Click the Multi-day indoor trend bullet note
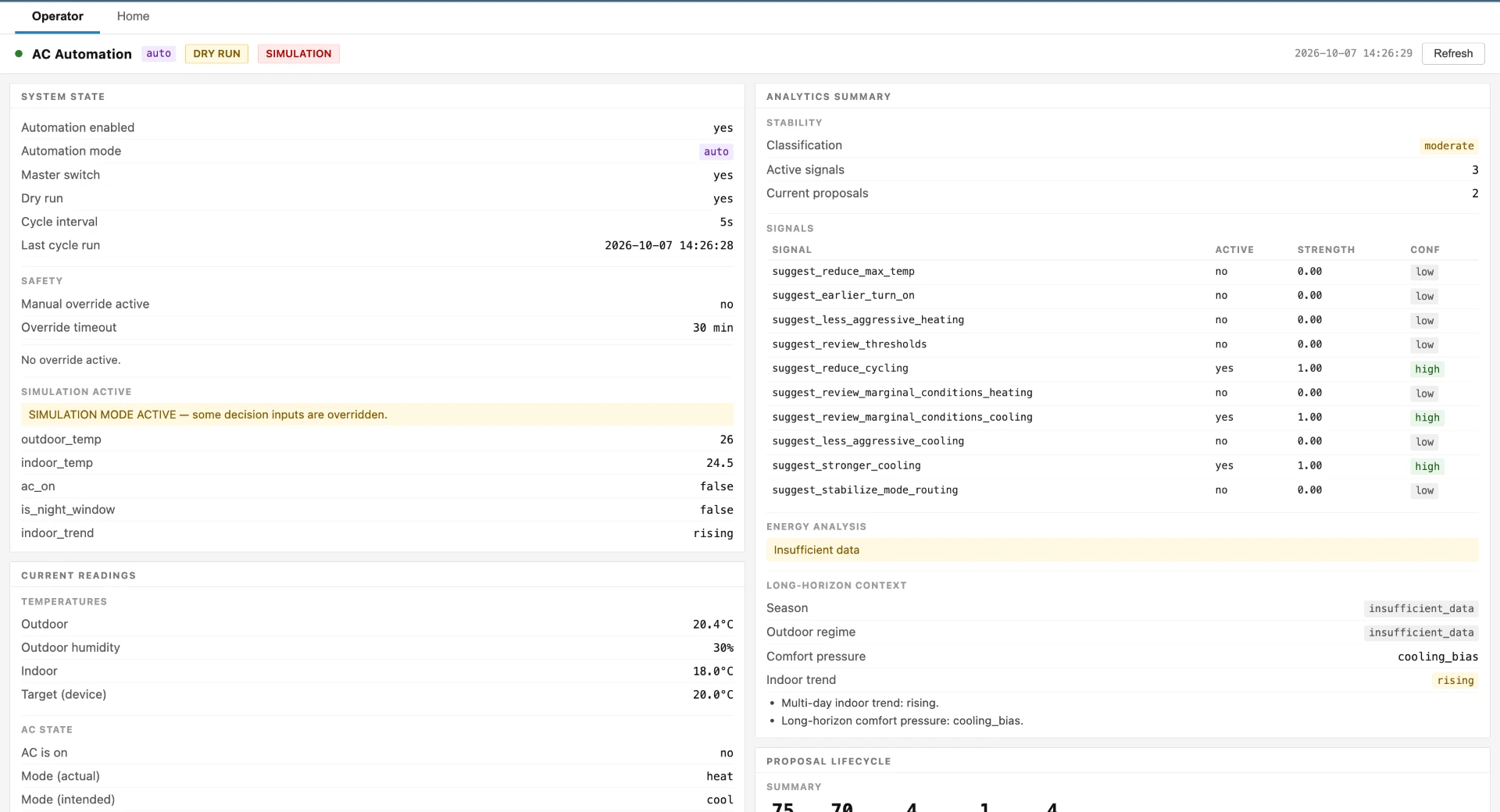 [860, 703]
